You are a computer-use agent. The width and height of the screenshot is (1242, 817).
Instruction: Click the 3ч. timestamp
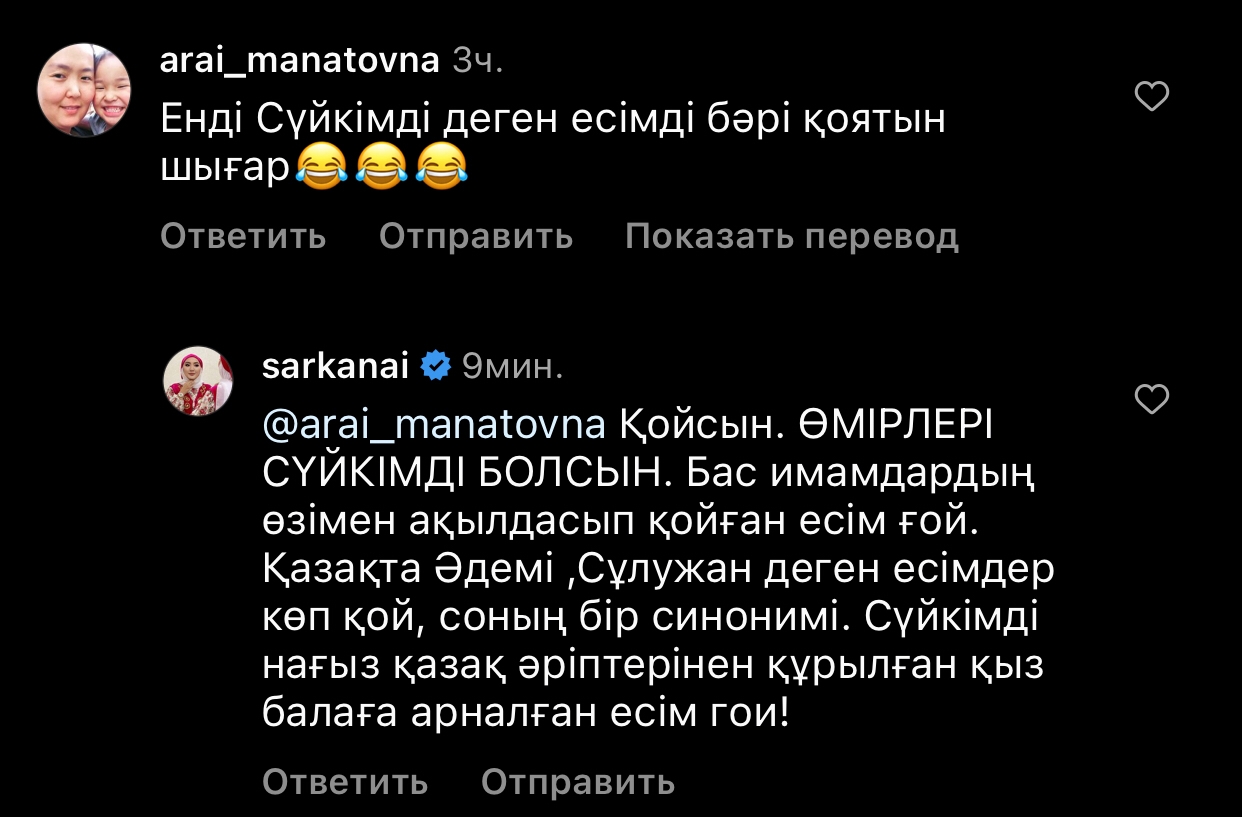click(x=478, y=61)
